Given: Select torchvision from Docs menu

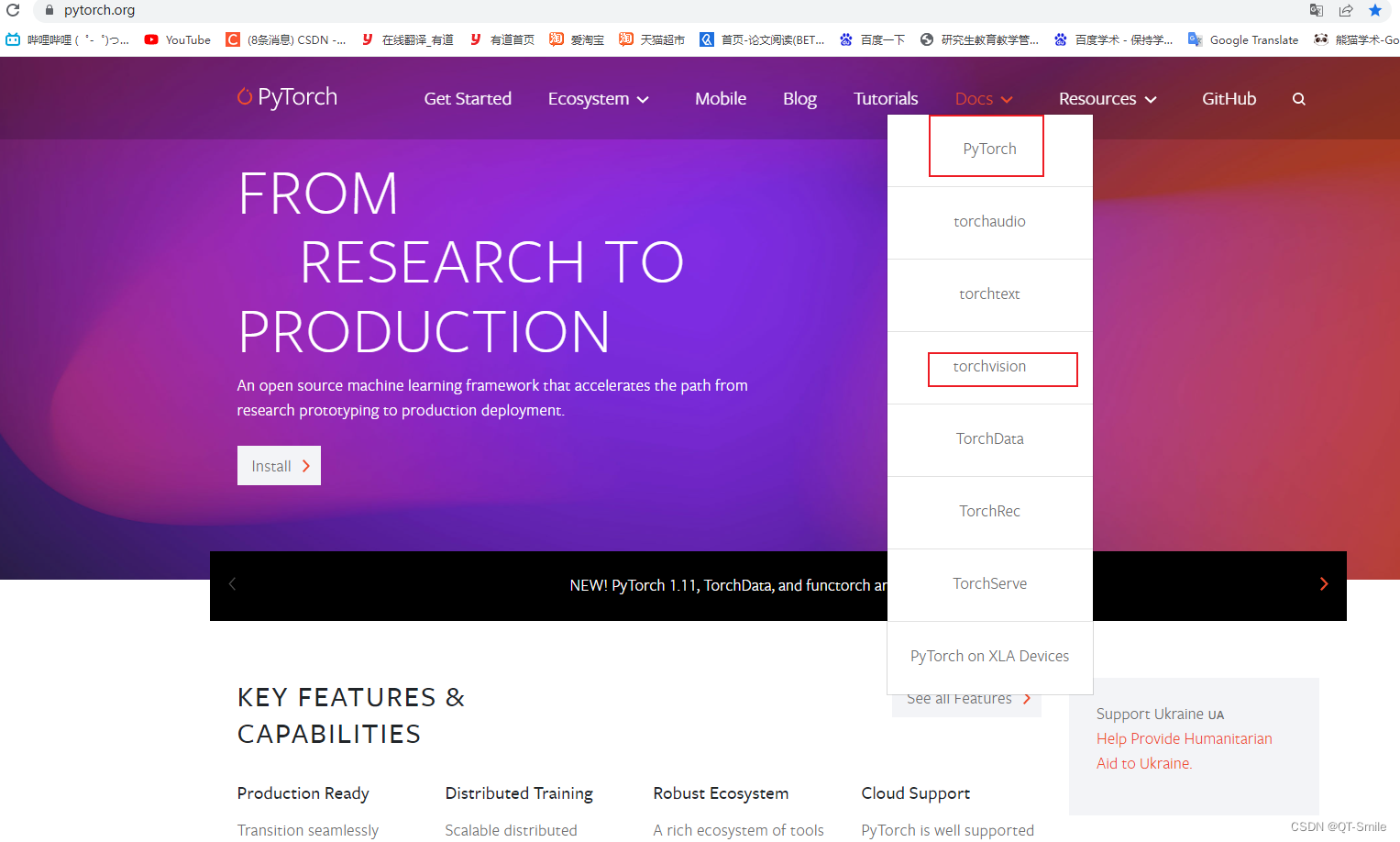Looking at the screenshot, I should click(x=989, y=367).
